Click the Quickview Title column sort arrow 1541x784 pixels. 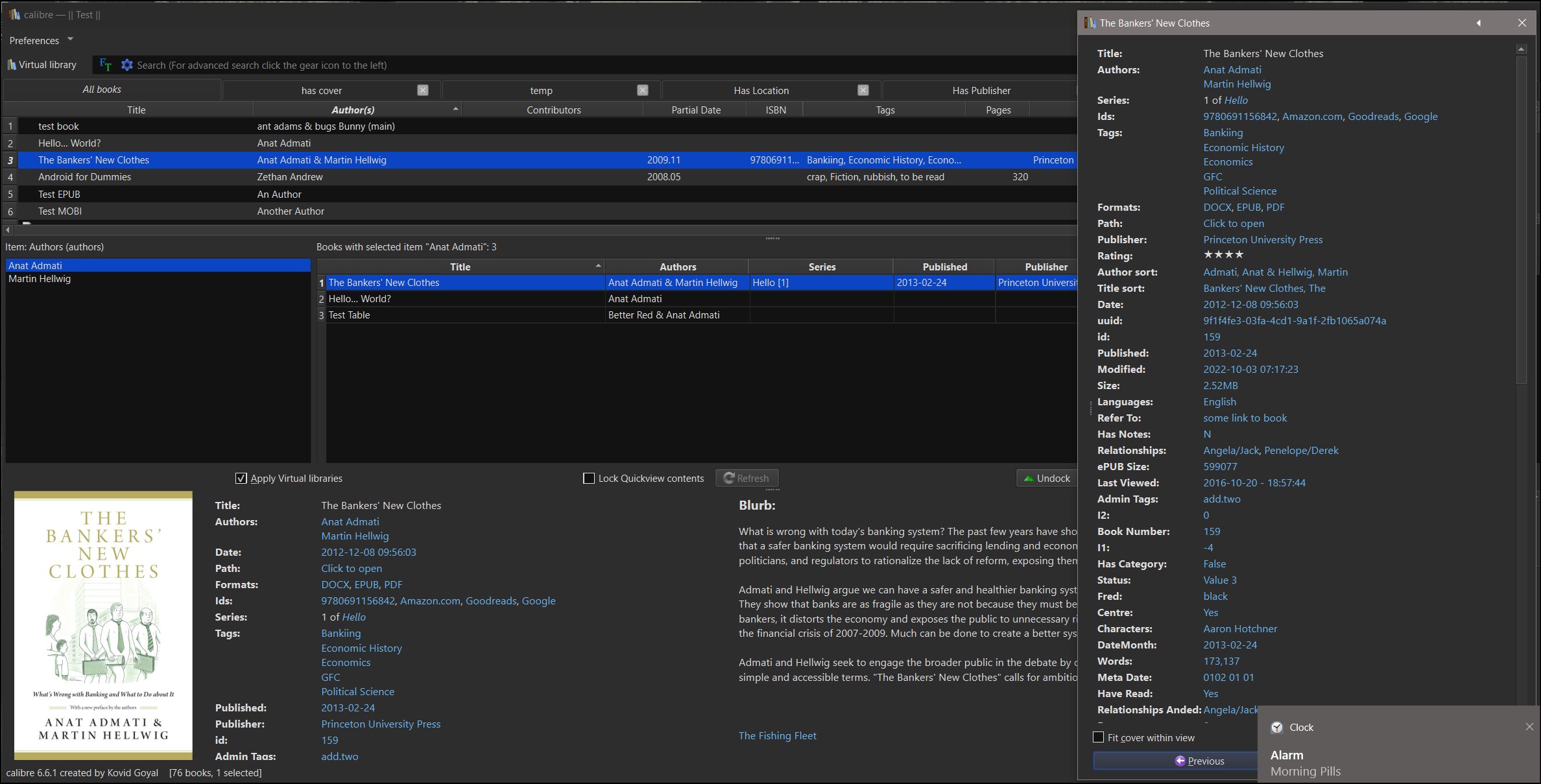click(598, 266)
